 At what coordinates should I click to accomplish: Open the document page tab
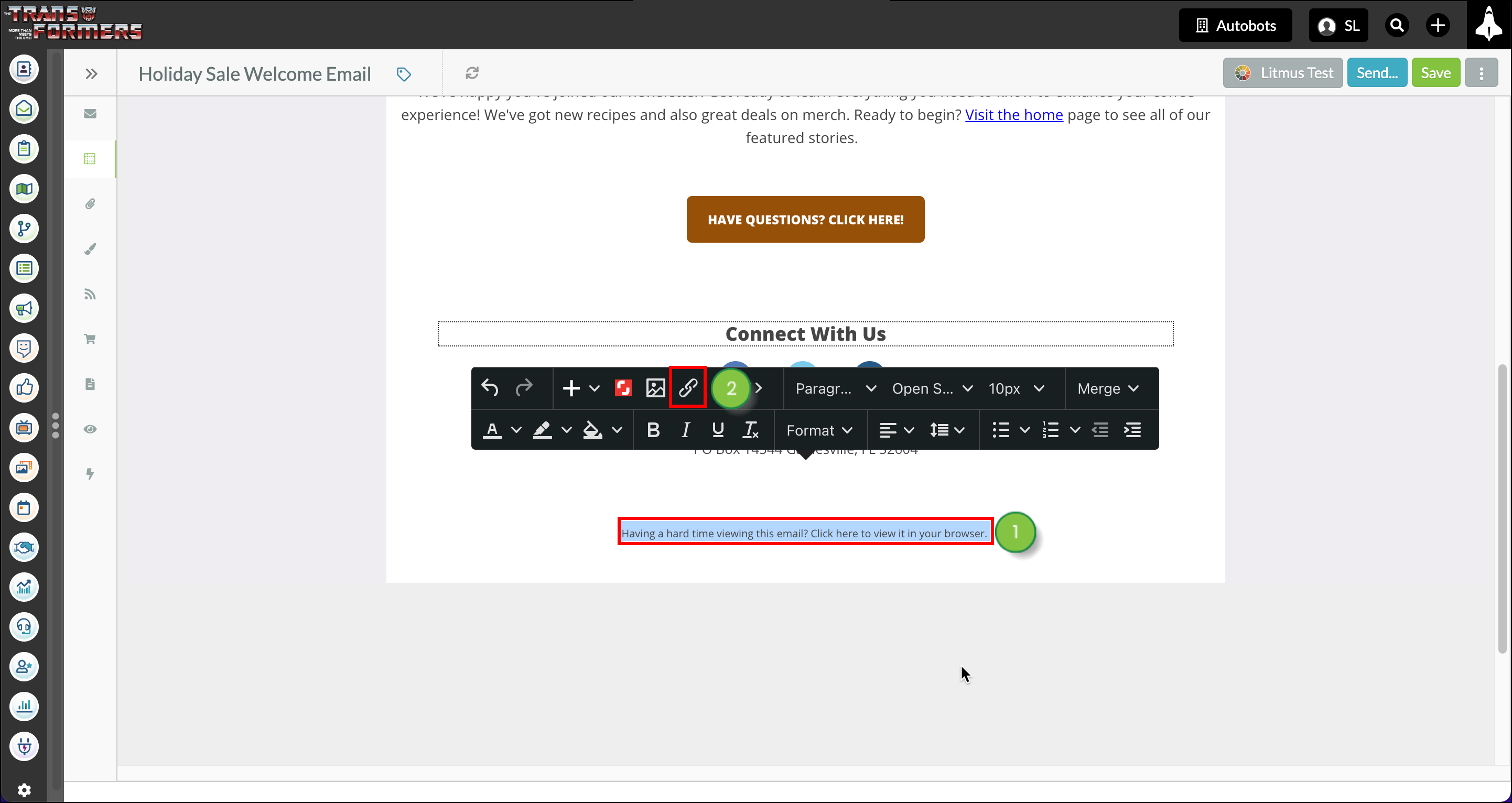click(90, 384)
